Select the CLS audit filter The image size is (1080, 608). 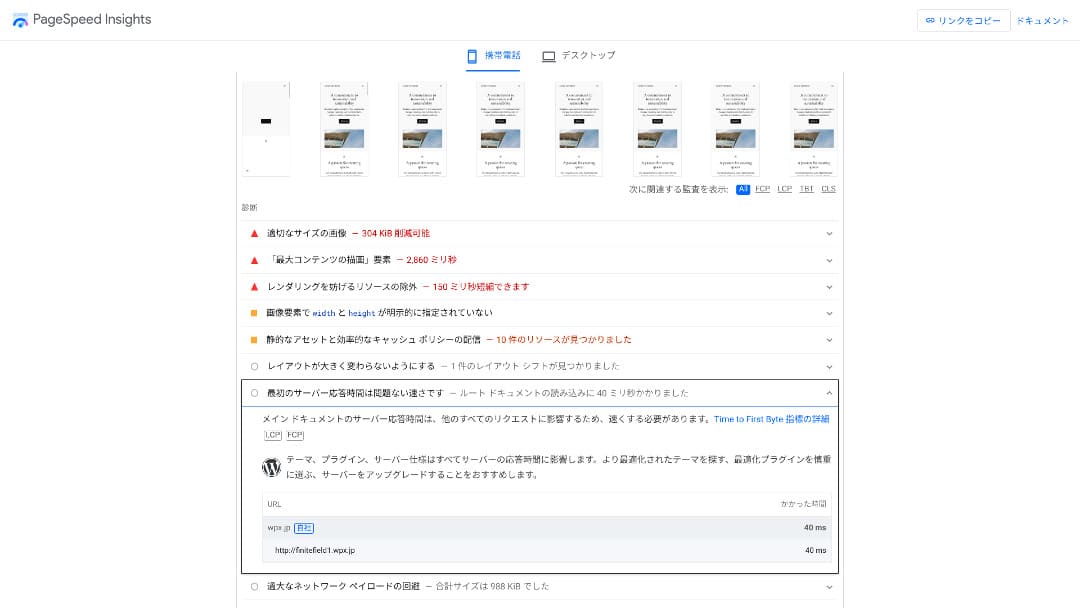[x=828, y=189]
